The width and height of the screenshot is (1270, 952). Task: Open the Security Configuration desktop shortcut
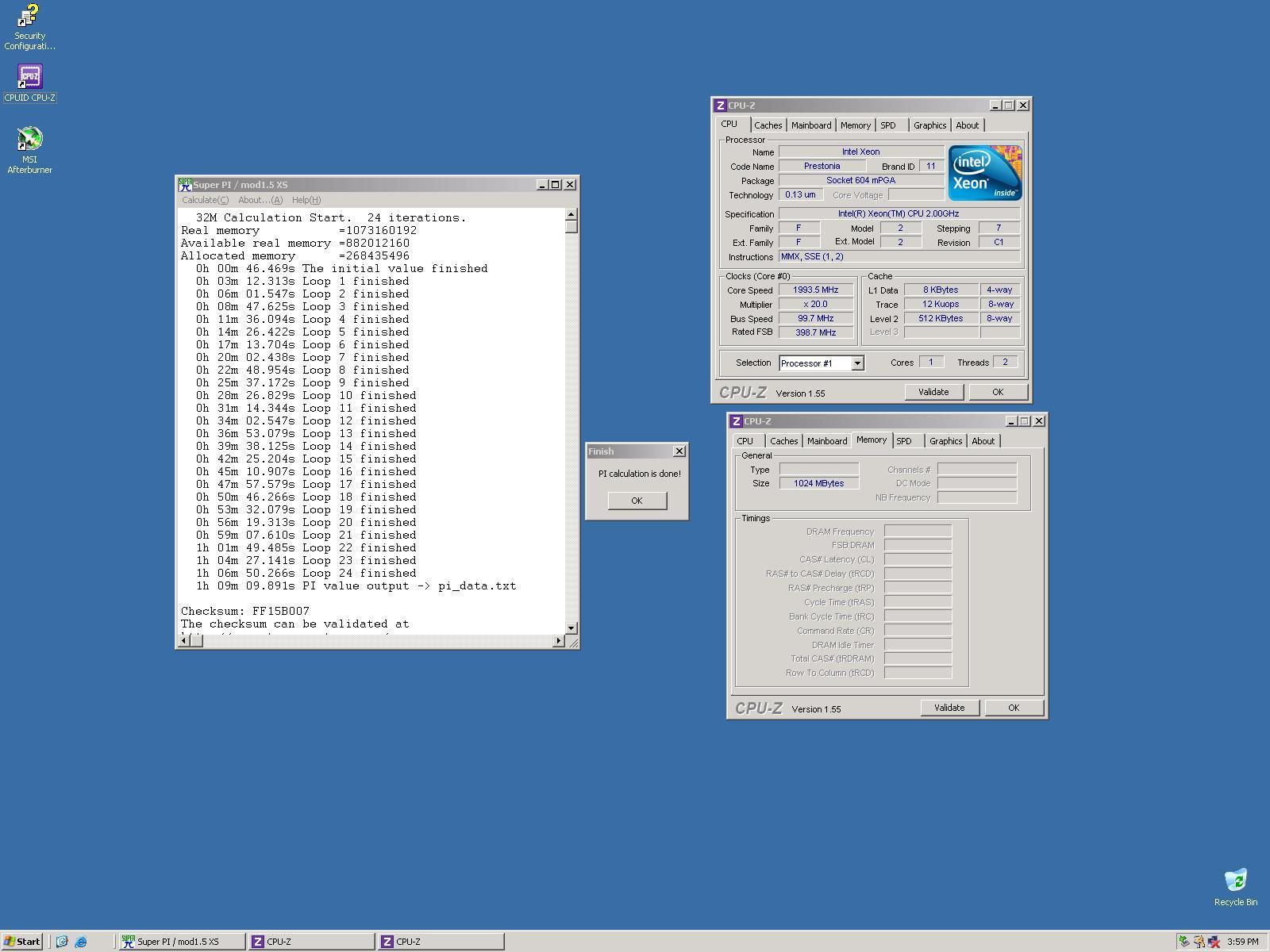(29, 27)
